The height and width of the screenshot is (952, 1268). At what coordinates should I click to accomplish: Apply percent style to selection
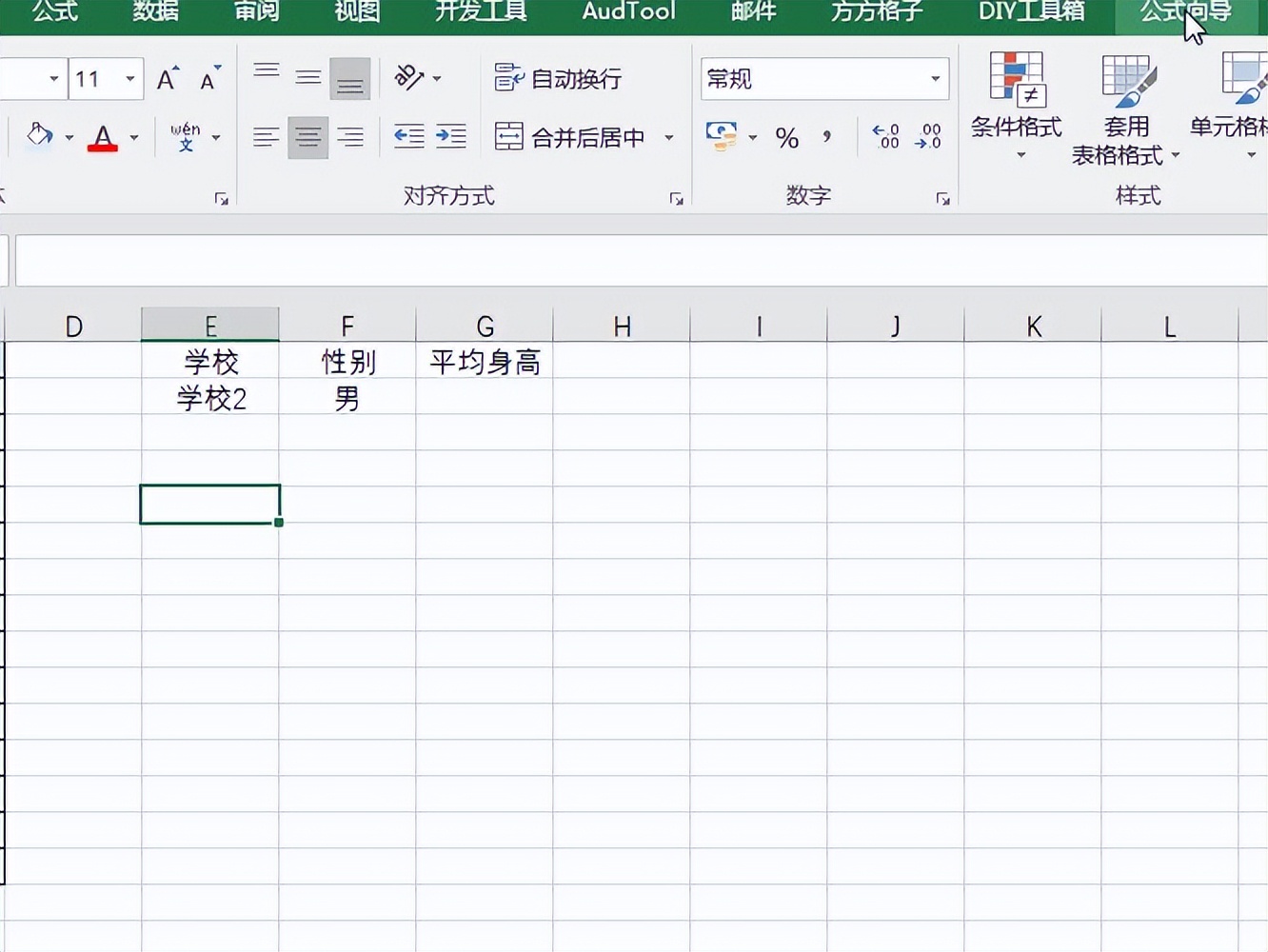(786, 138)
